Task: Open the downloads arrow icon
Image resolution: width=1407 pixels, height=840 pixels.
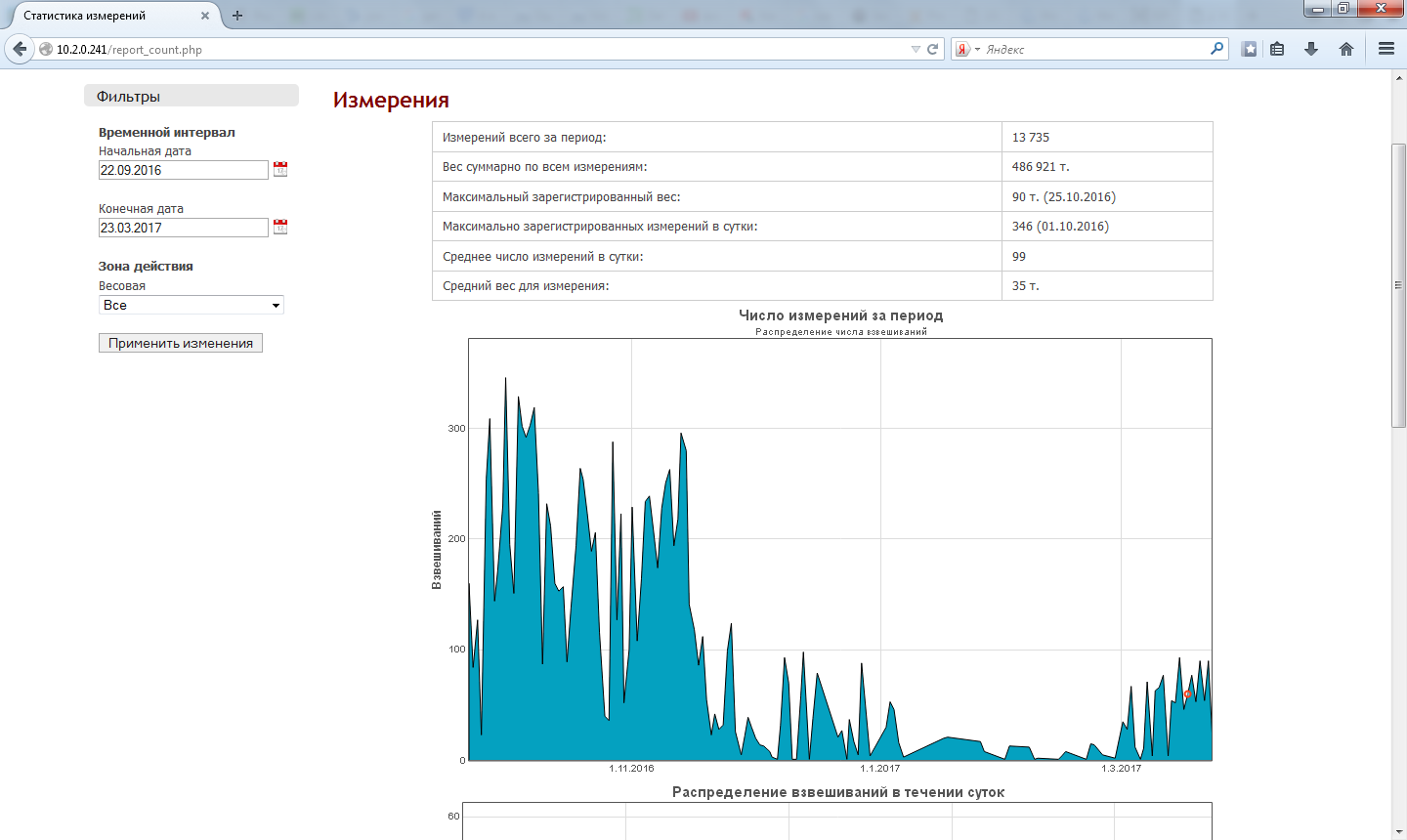Action: 1311,49
